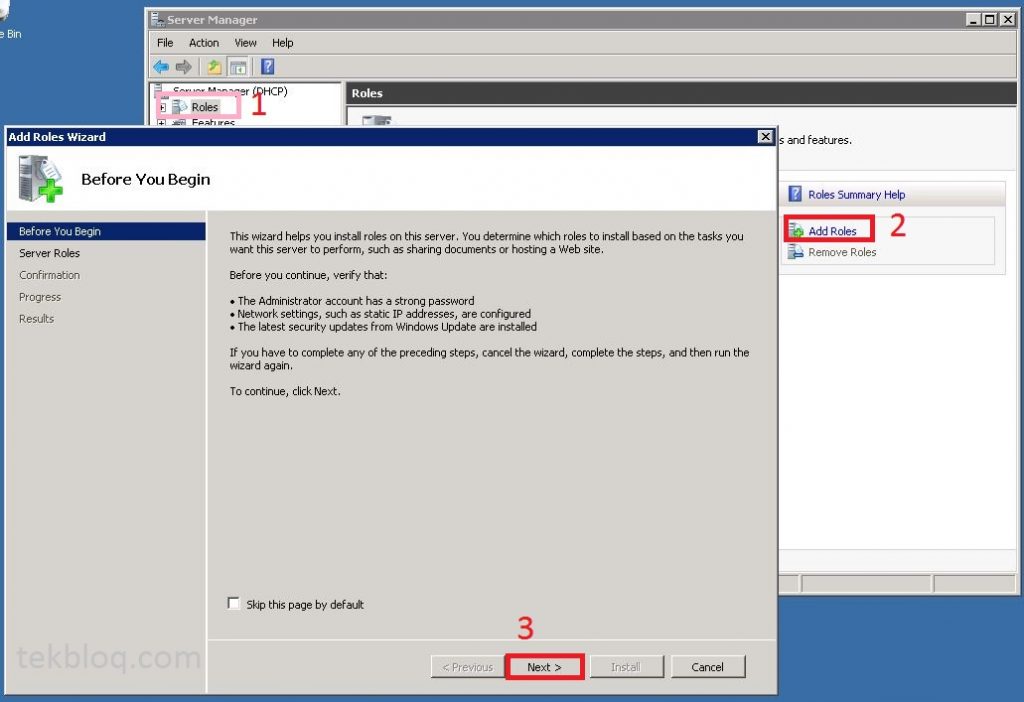The image size is (1024, 702).
Task: Maximize the Server Manager window
Action: coord(990,20)
